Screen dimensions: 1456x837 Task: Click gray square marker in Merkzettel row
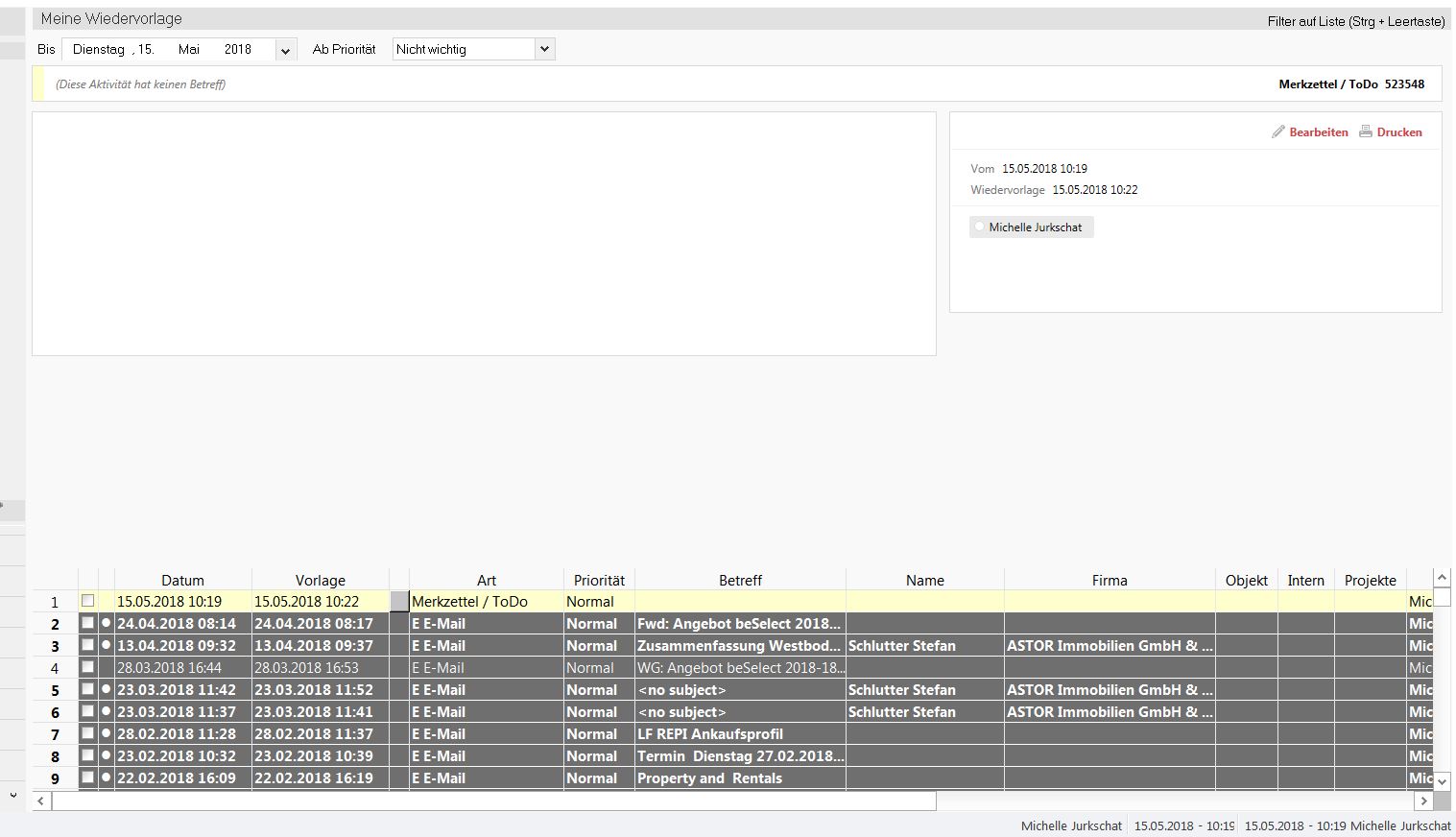(x=399, y=601)
